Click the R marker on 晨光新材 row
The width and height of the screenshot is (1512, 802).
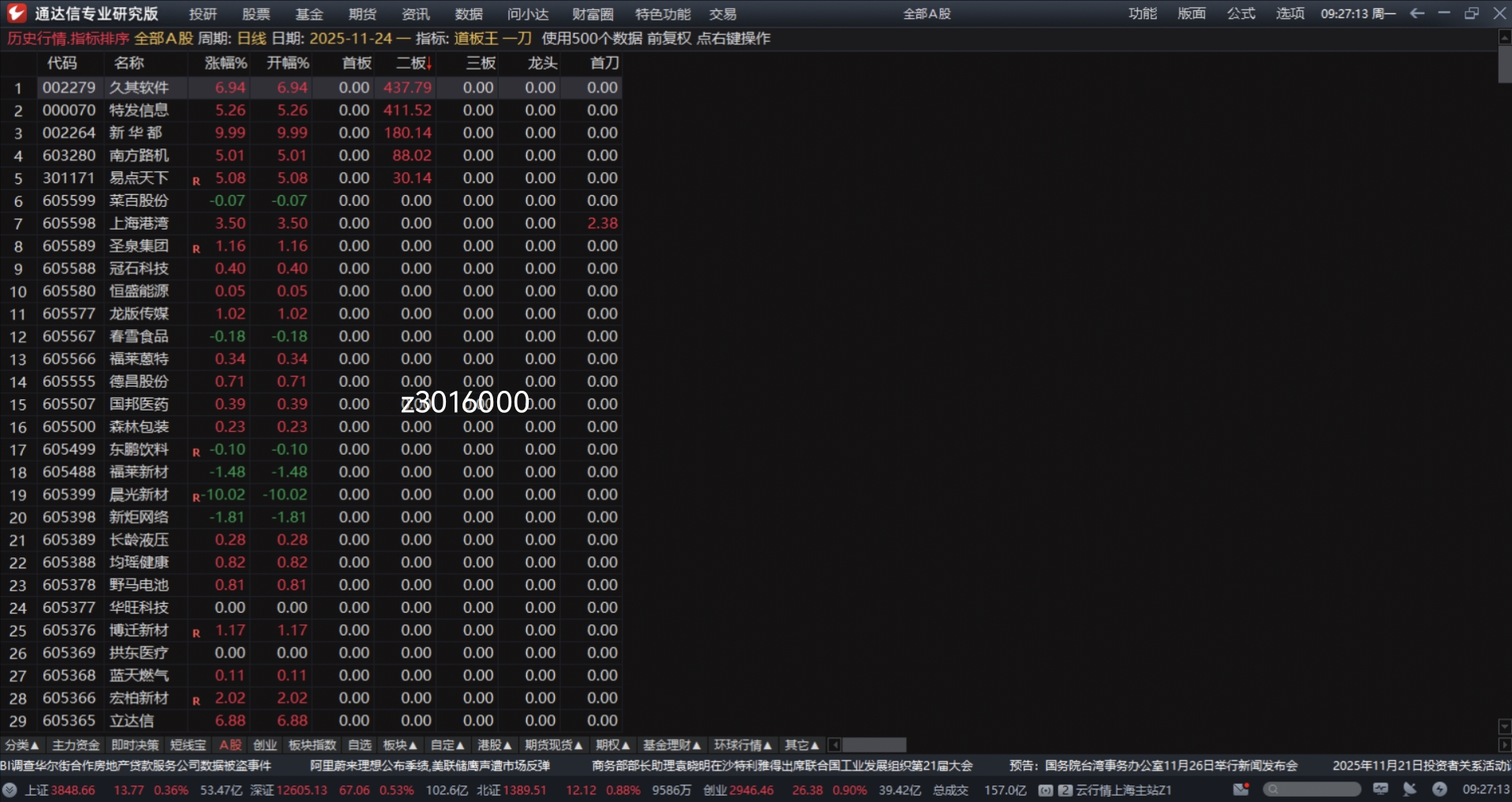click(x=196, y=497)
